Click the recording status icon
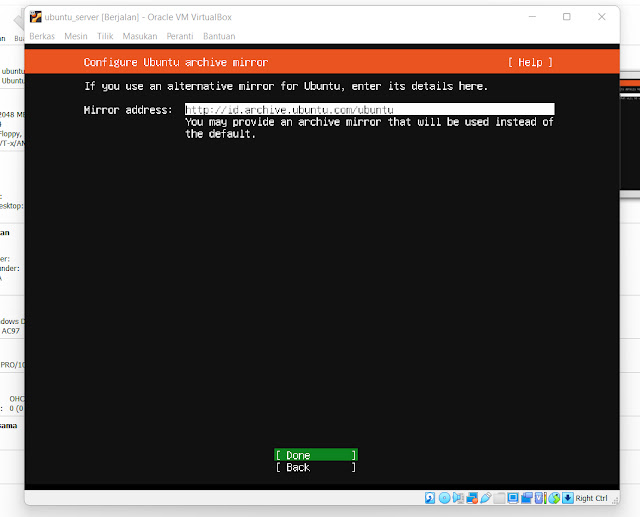640x517 pixels. click(527, 498)
